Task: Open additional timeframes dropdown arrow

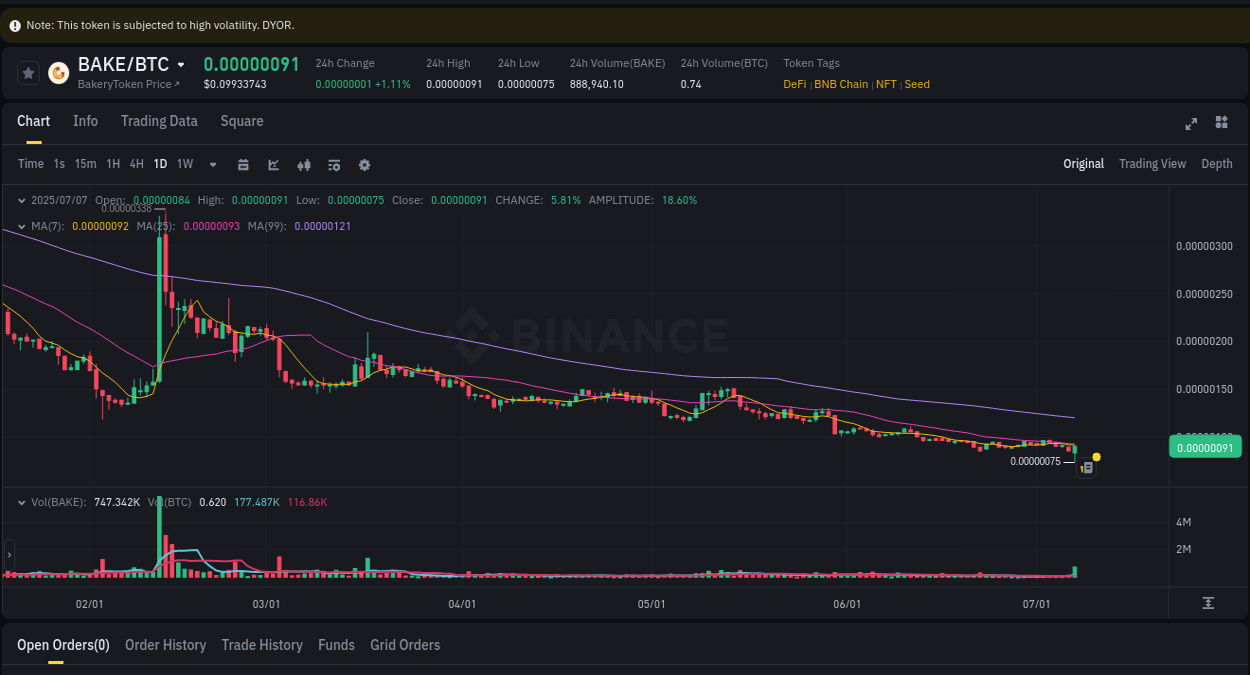Action: (211, 164)
